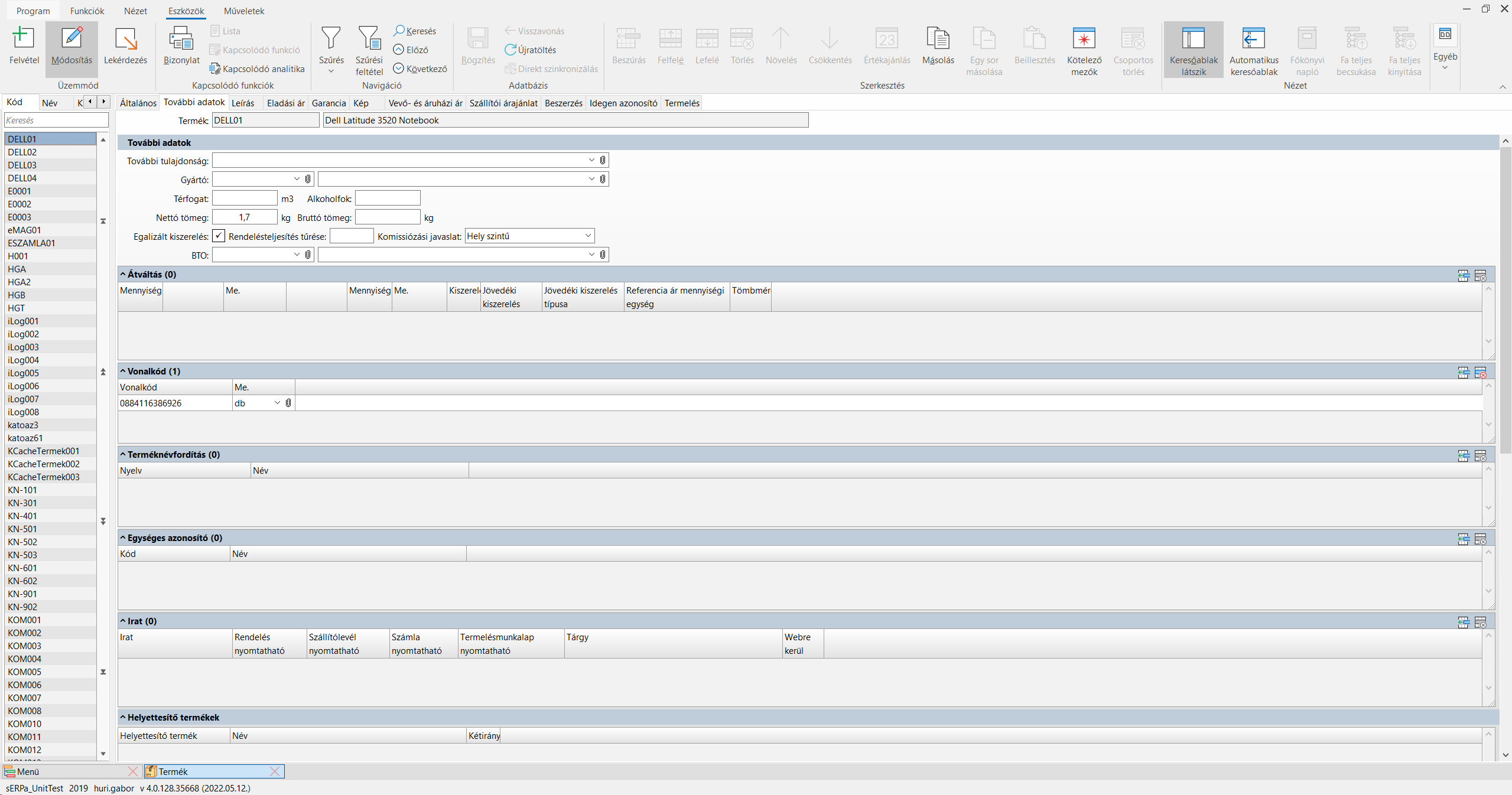Click the Másolás copy icon
The width and height of the screenshot is (1512, 795).
coord(938,39)
